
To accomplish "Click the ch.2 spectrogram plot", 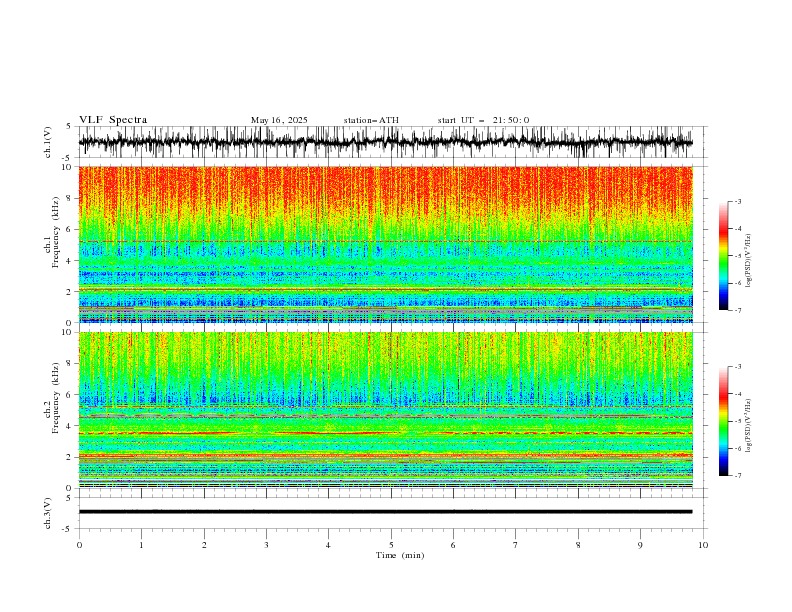I will coord(386,410).
